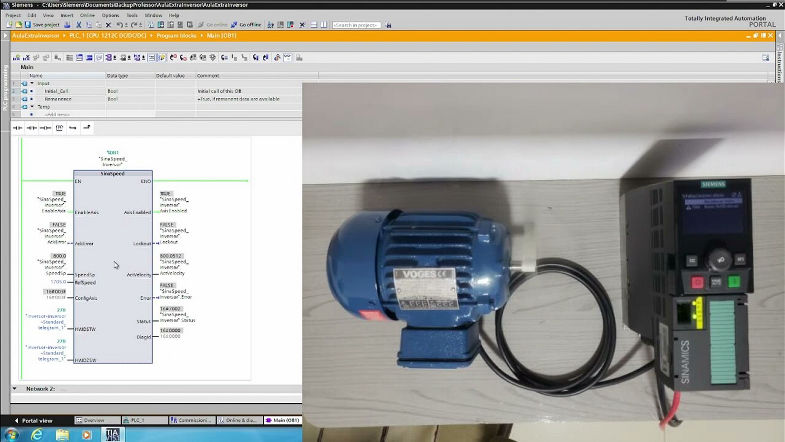Click the last icon in the editor toolbar
The height and width of the screenshot is (442, 785).
coord(299,58)
